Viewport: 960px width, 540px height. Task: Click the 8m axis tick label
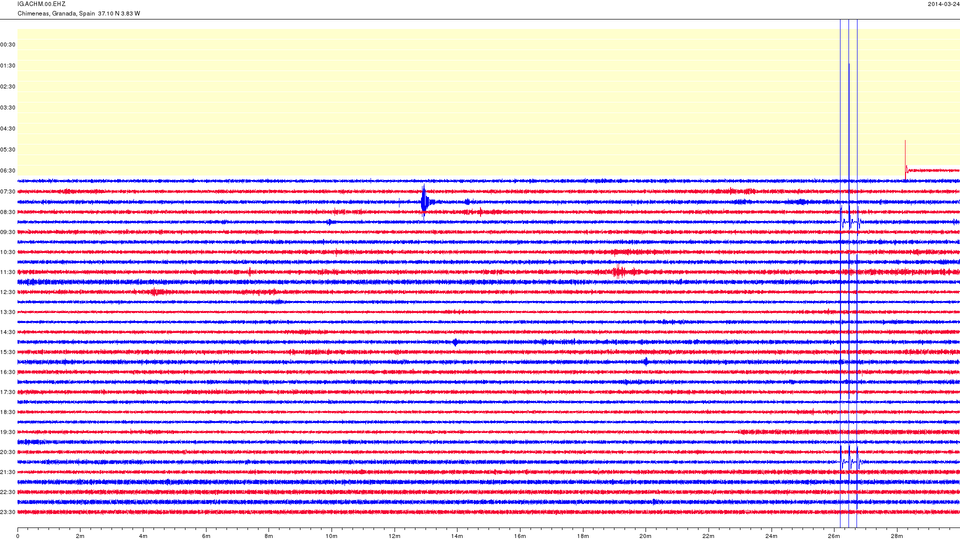point(269,536)
